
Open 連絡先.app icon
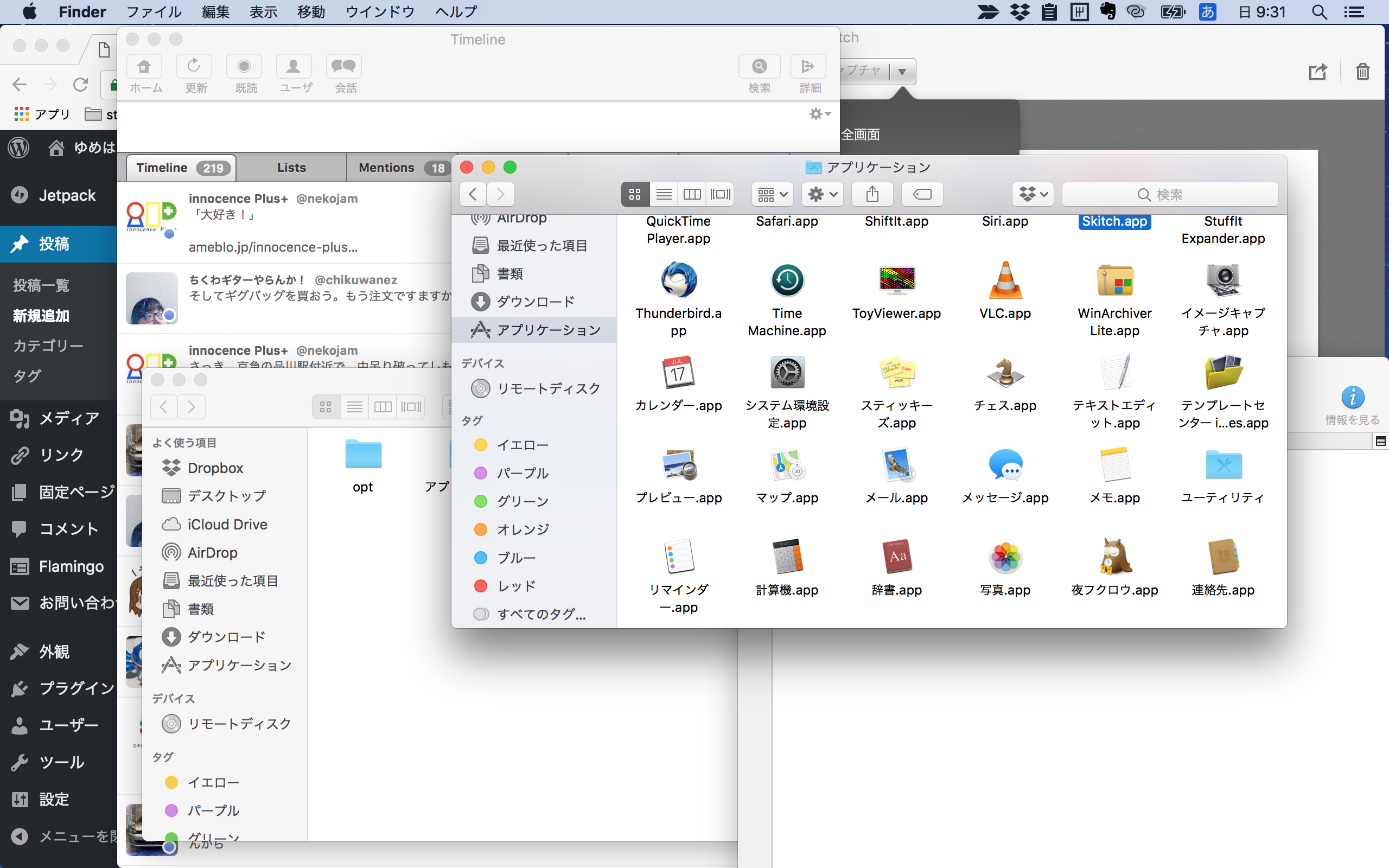[x=1223, y=557]
